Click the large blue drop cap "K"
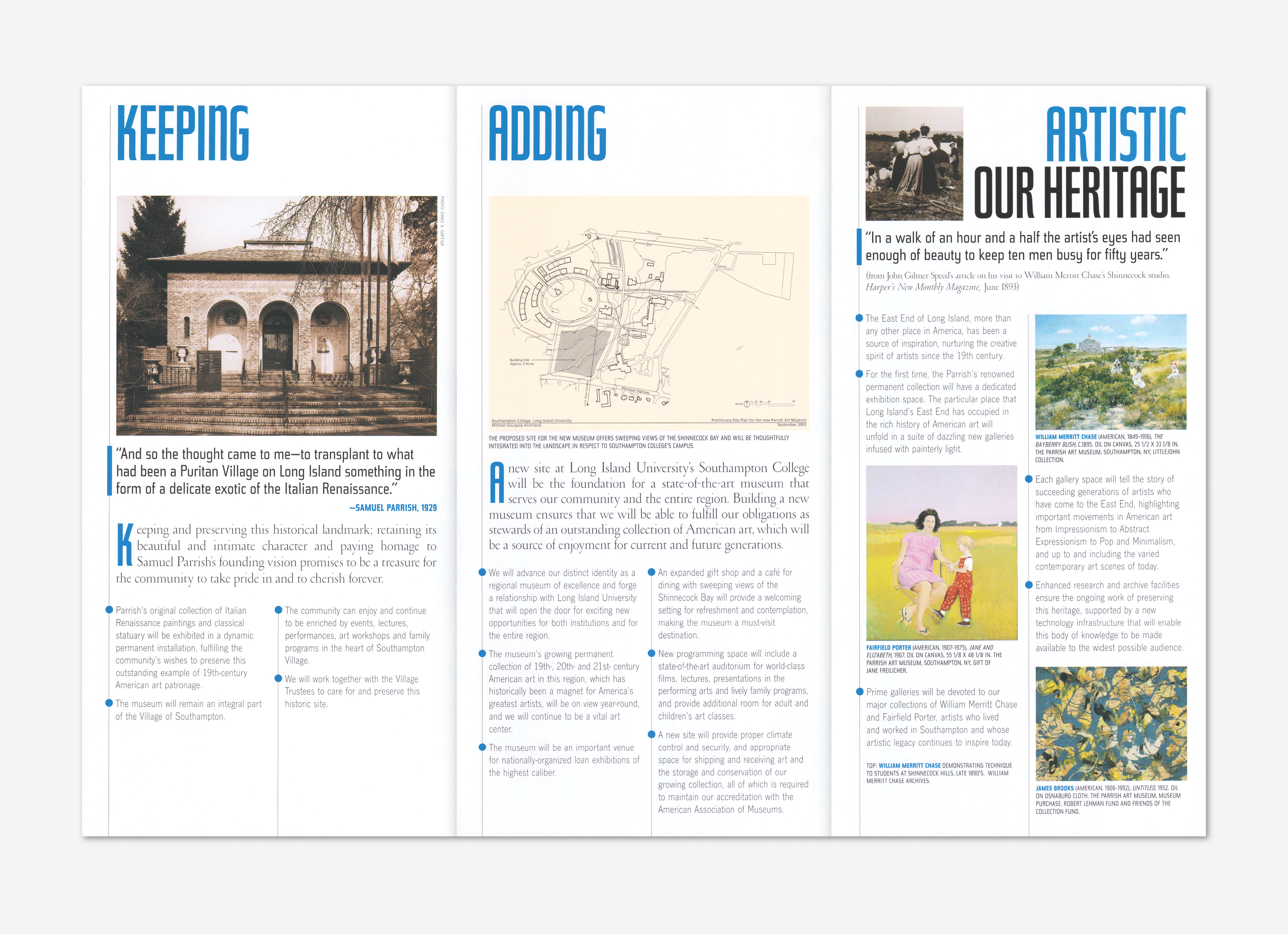Screen dimensions: 1288x934 pos(125,546)
